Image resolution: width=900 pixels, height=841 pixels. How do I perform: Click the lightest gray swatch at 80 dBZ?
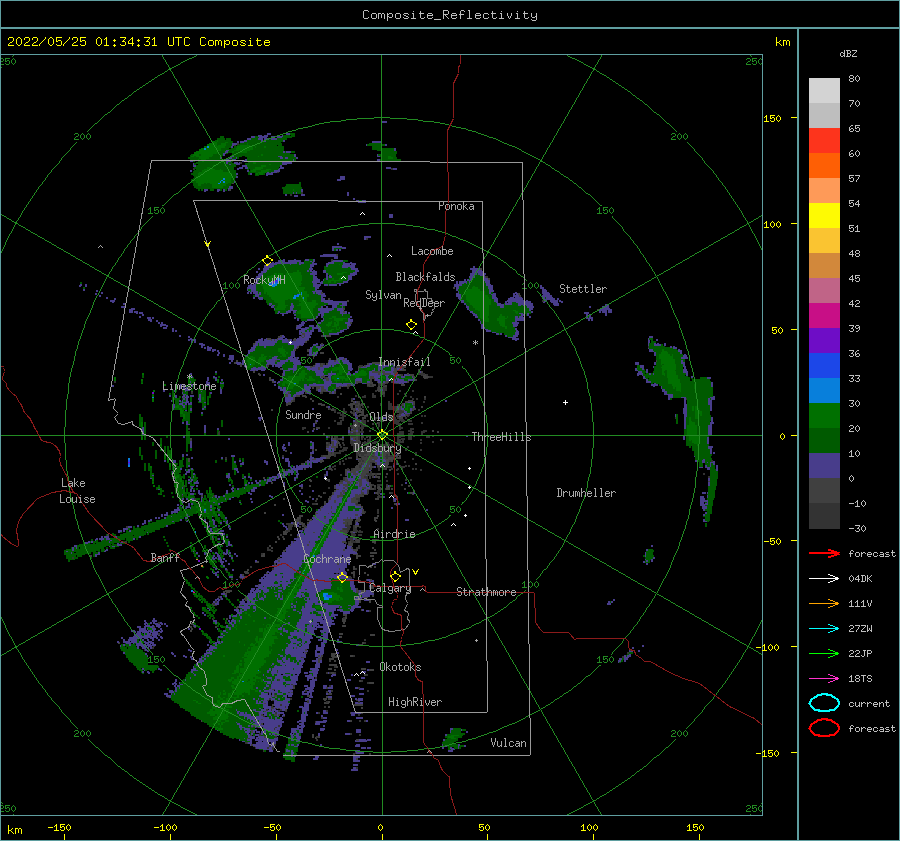click(824, 91)
